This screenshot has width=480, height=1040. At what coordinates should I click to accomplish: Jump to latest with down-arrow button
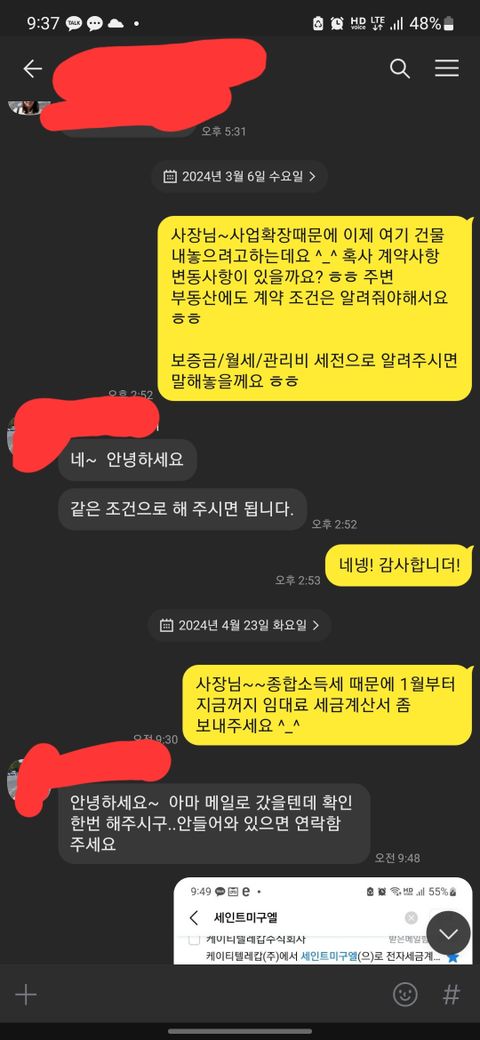coord(449,933)
